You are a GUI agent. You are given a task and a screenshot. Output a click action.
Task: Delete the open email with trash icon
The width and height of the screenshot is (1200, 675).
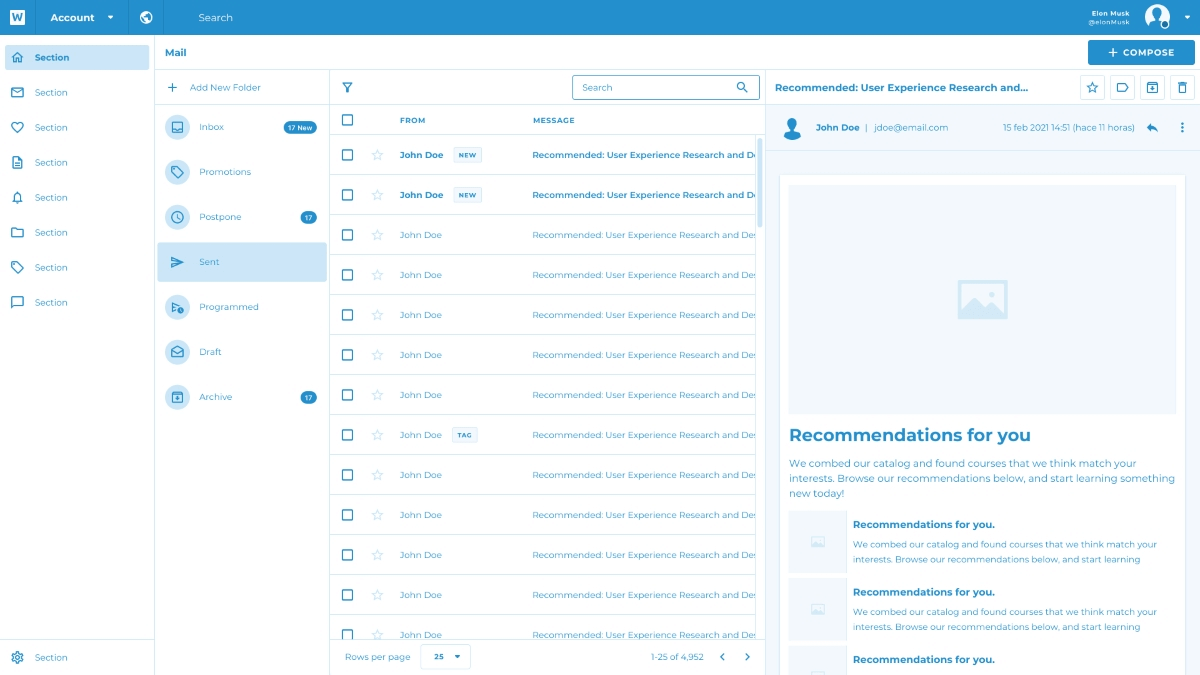tap(1182, 88)
